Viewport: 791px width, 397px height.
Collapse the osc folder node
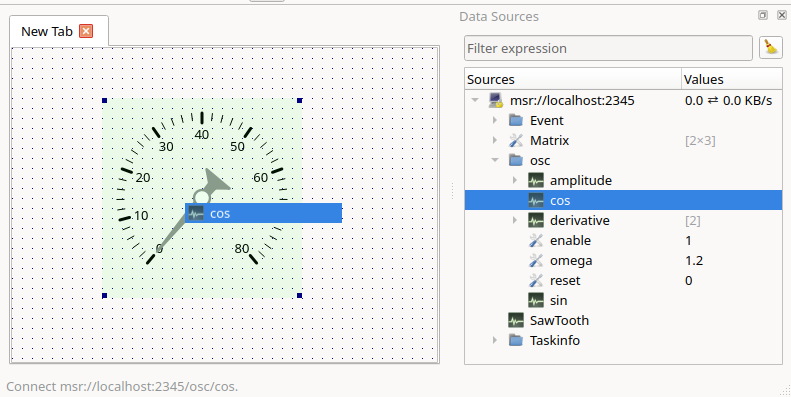click(x=495, y=160)
